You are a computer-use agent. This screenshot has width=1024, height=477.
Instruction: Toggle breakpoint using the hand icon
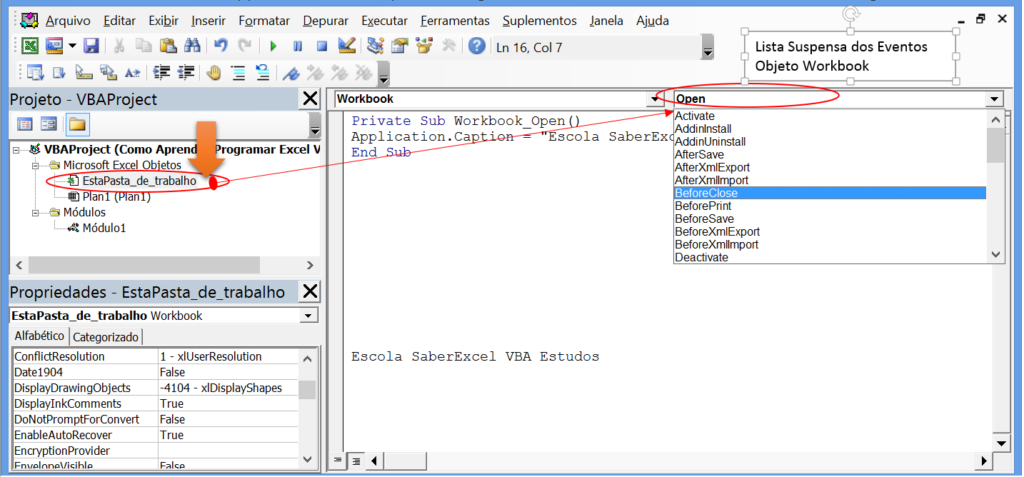[x=213, y=72]
